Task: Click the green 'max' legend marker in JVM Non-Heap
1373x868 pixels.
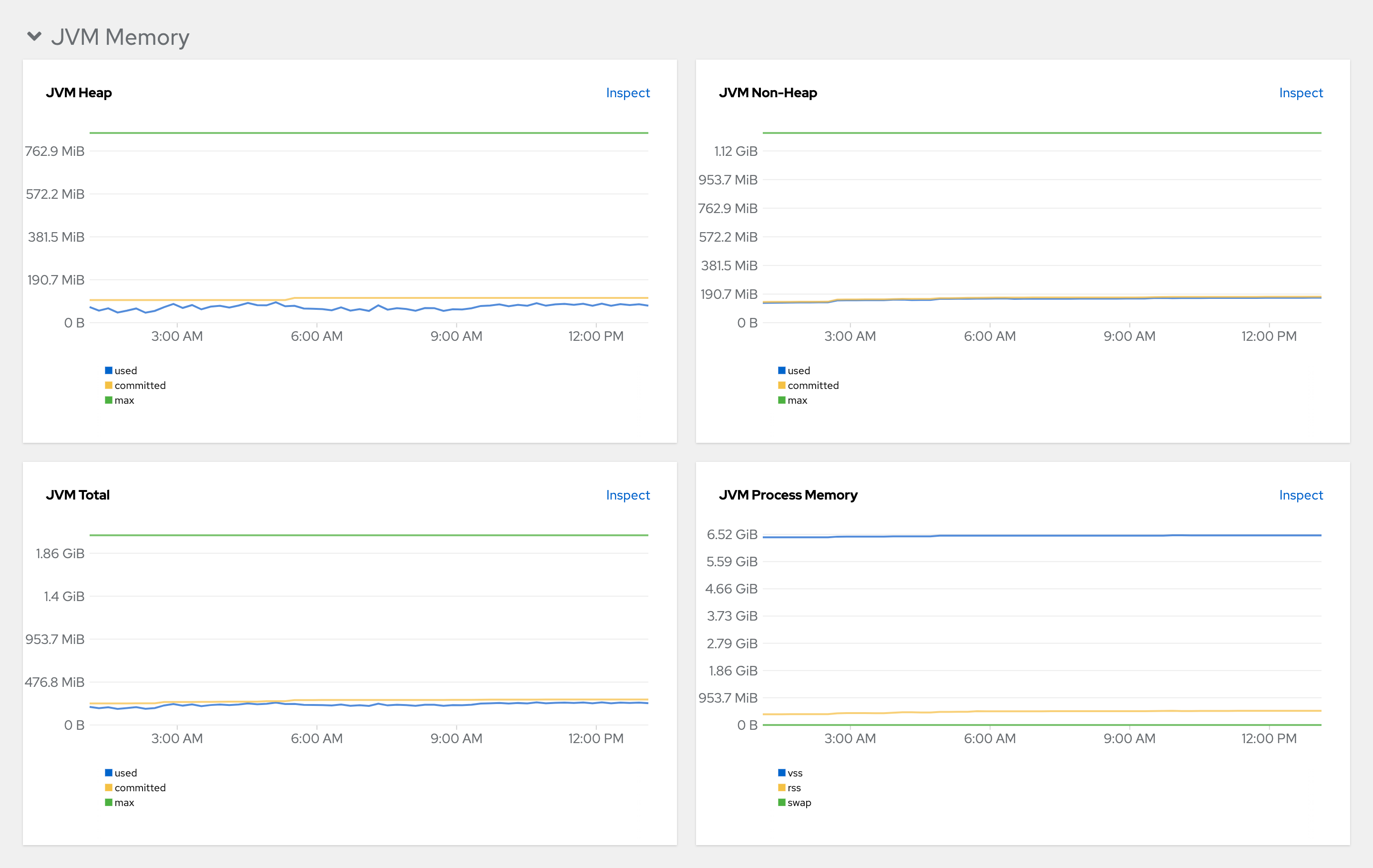Action: click(x=781, y=400)
